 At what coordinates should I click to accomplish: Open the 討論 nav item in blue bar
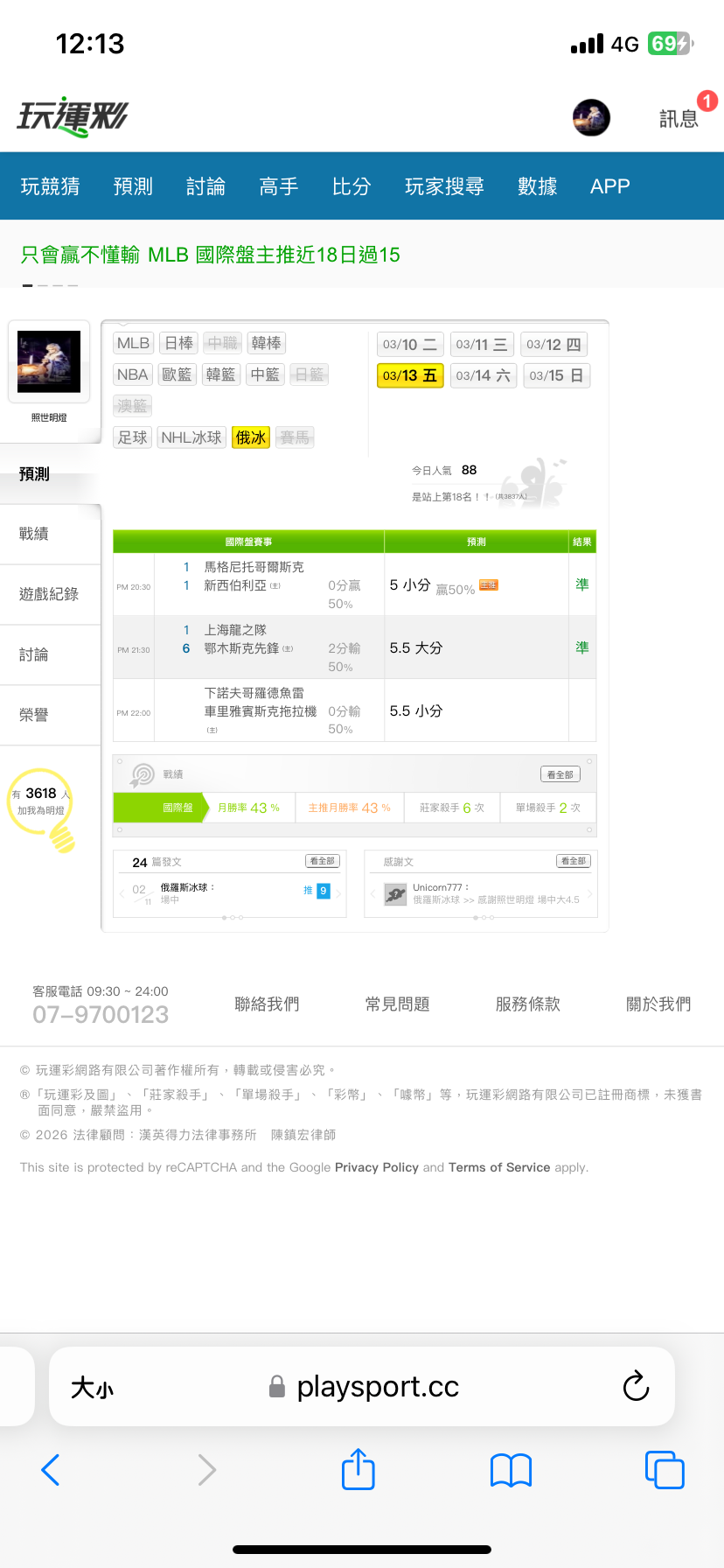pos(205,186)
